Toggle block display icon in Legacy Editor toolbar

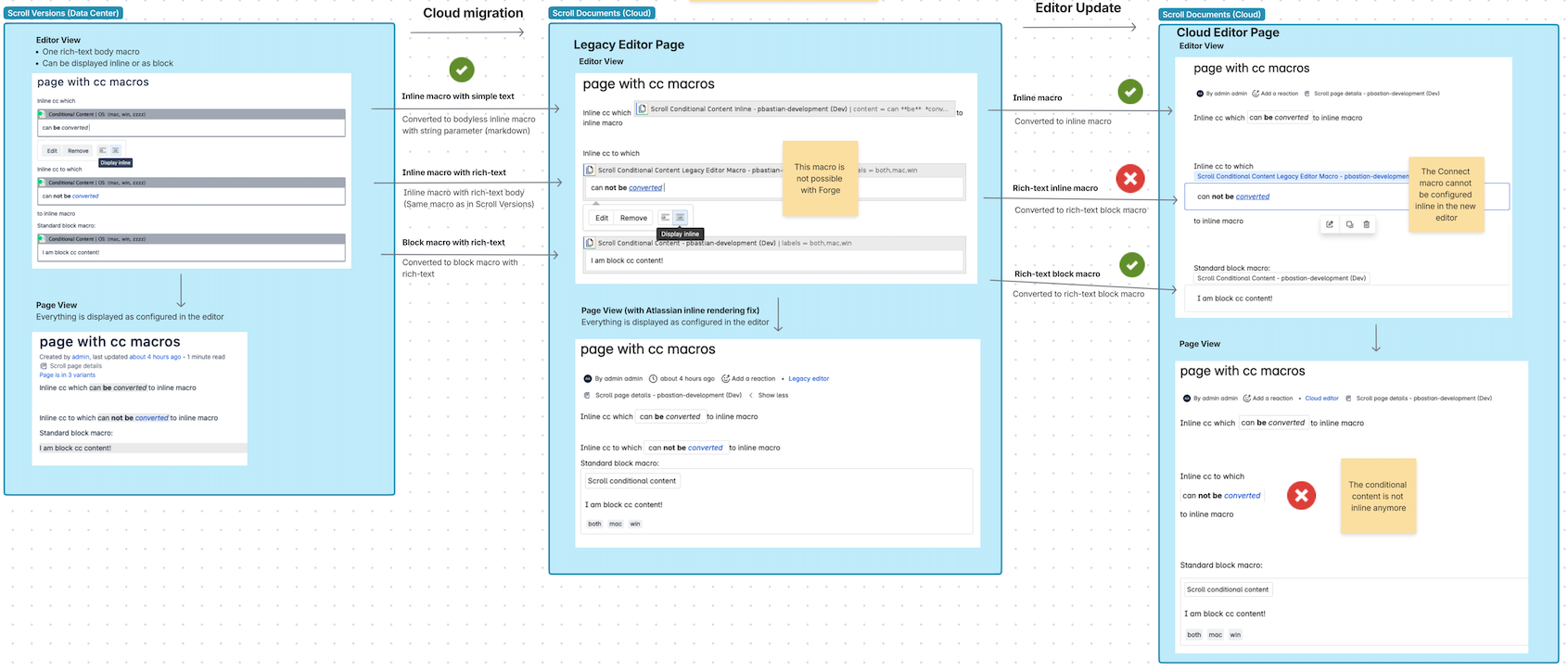click(665, 218)
